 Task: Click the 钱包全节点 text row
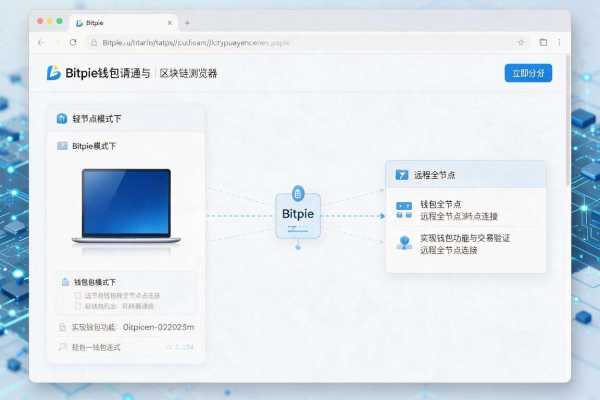click(x=440, y=204)
